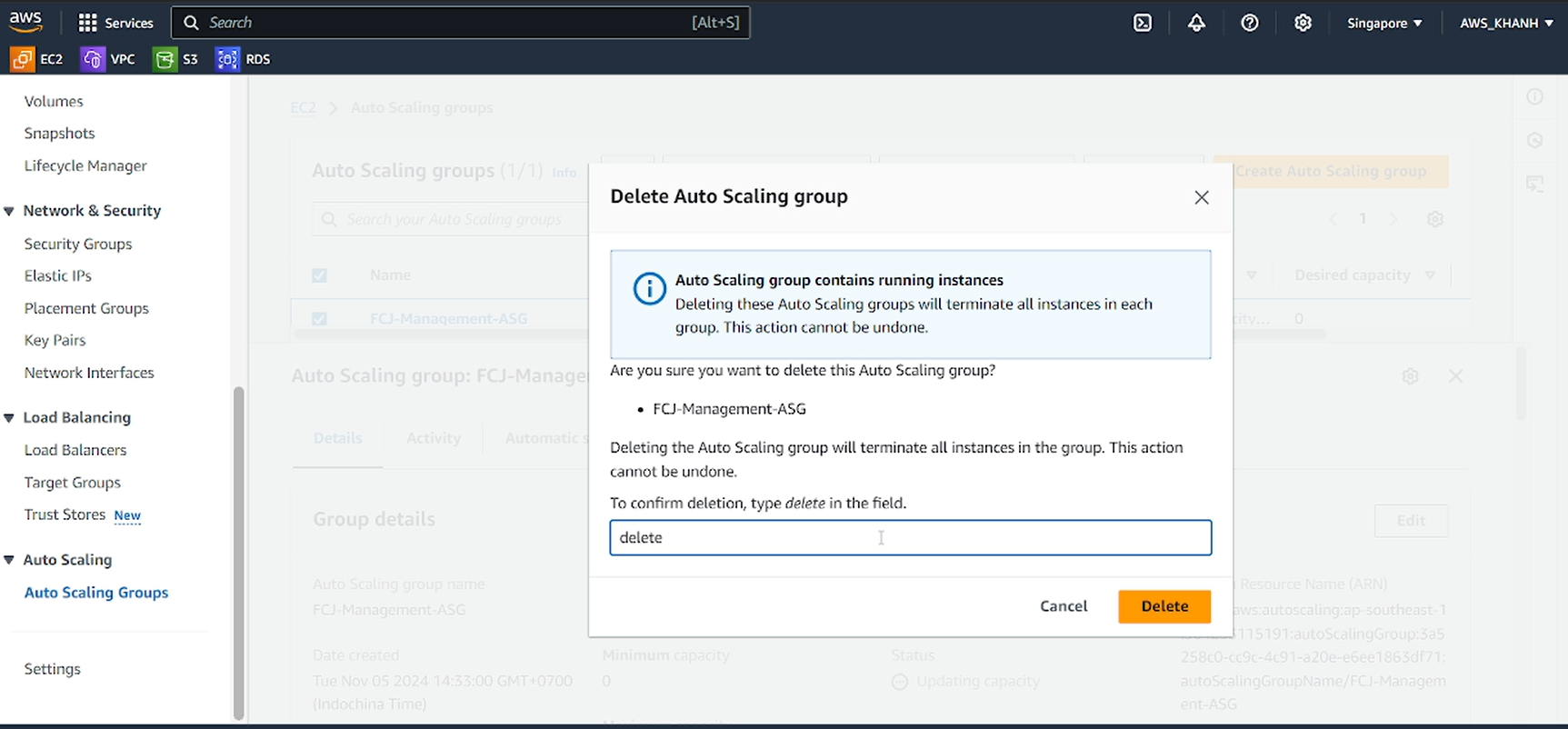1568x729 pixels.
Task: Open the VPC shortcut in favorites bar
Action: (108, 59)
